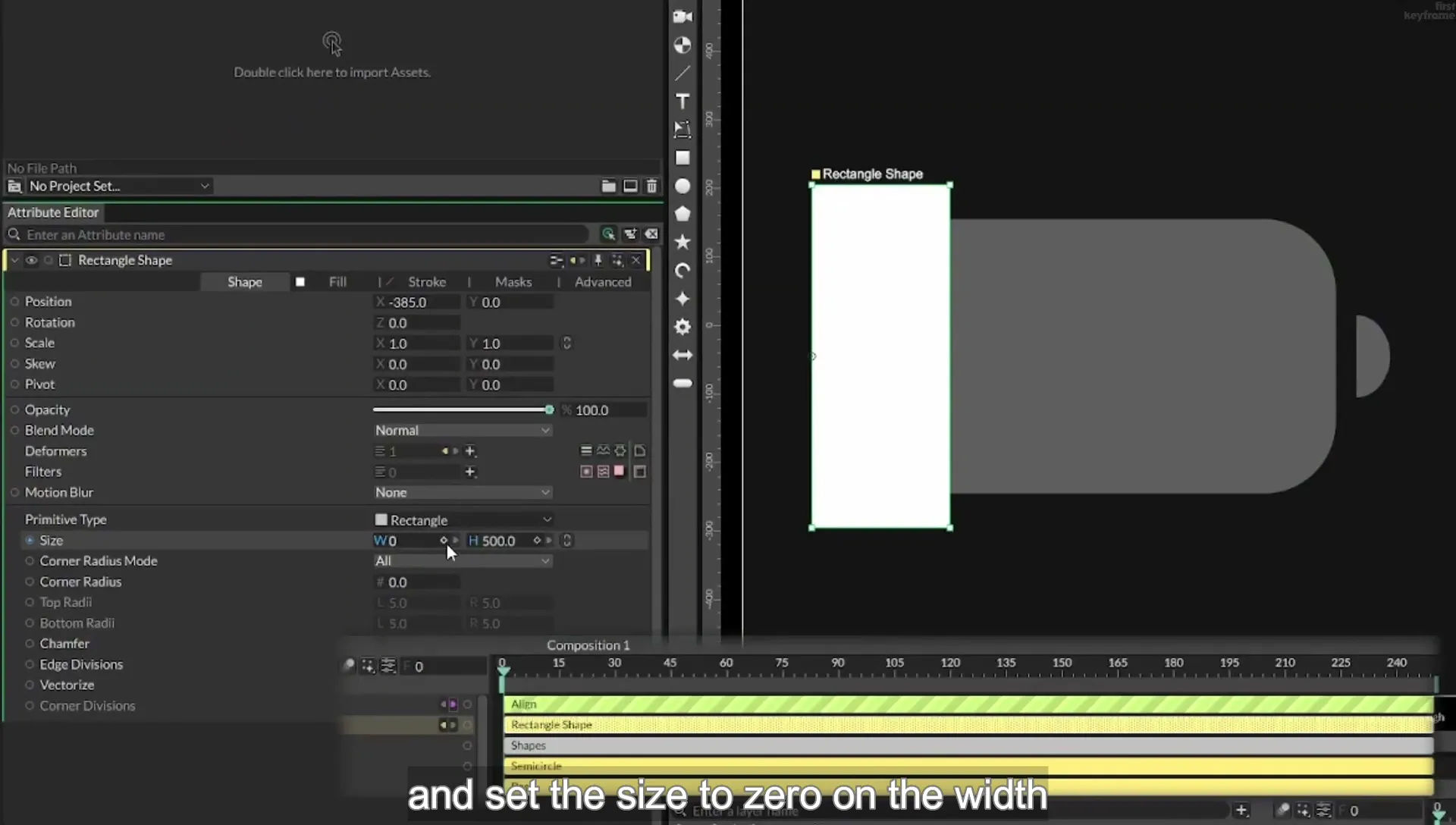The height and width of the screenshot is (825, 1456).
Task: Select the Polygon shape tool
Action: pos(682,214)
